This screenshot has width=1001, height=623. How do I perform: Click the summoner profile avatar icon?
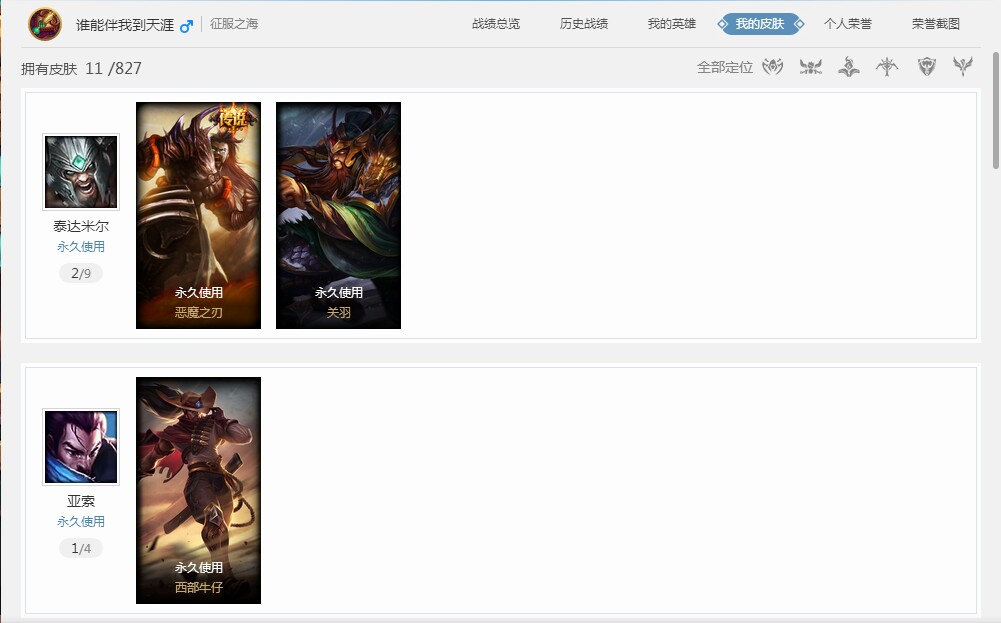pos(45,24)
